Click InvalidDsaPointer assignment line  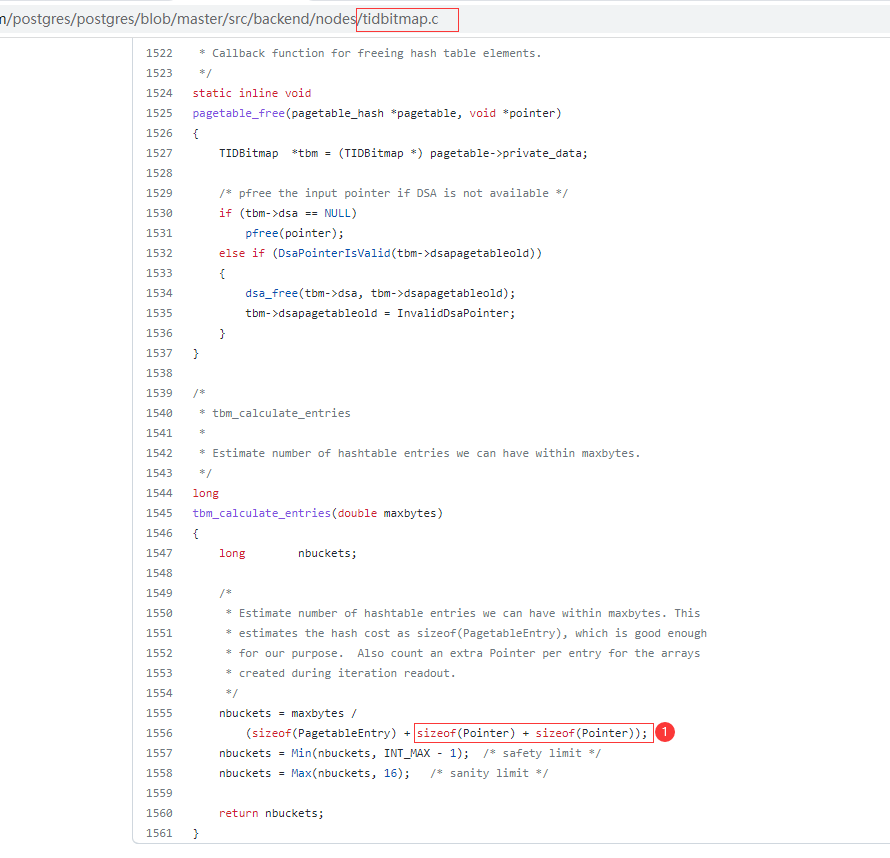click(380, 313)
